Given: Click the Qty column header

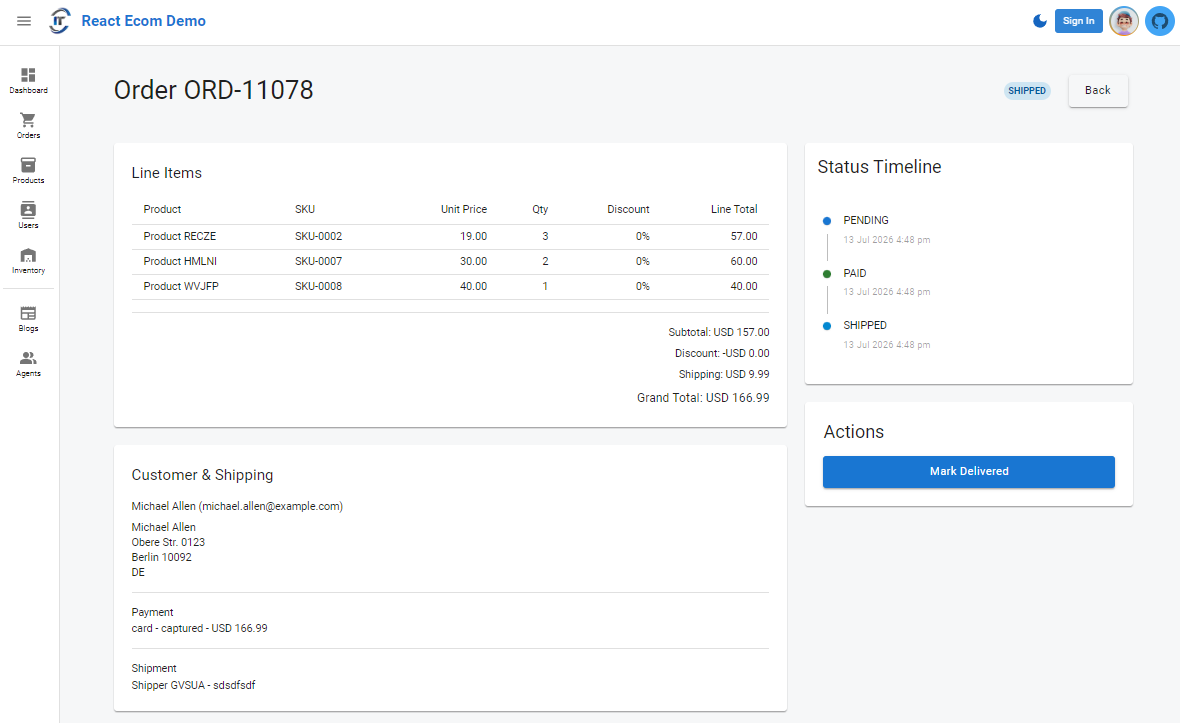Looking at the screenshot, I should click(x=540, y=209).
